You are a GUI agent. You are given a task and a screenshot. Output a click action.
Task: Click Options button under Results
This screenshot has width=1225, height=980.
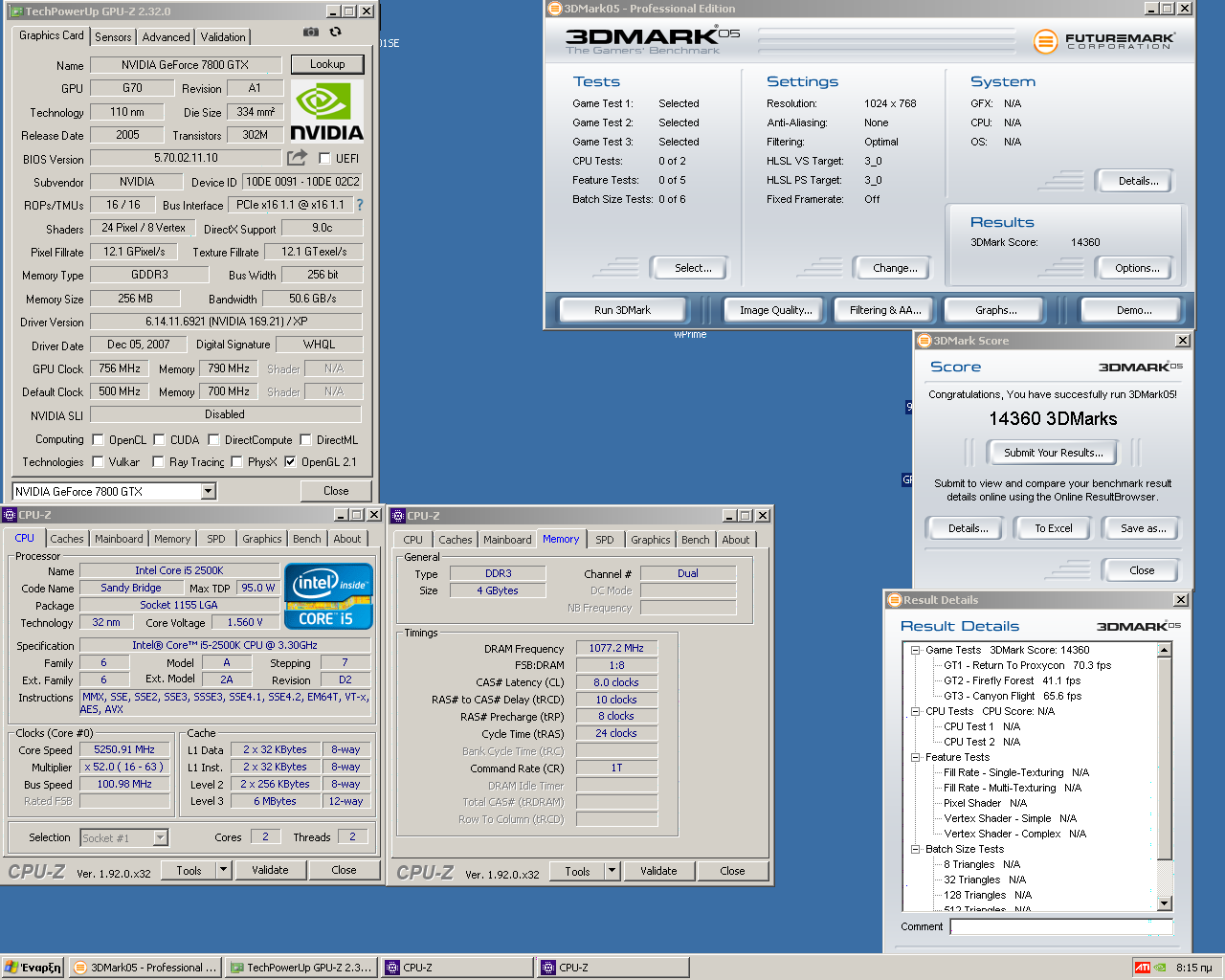1137,268
